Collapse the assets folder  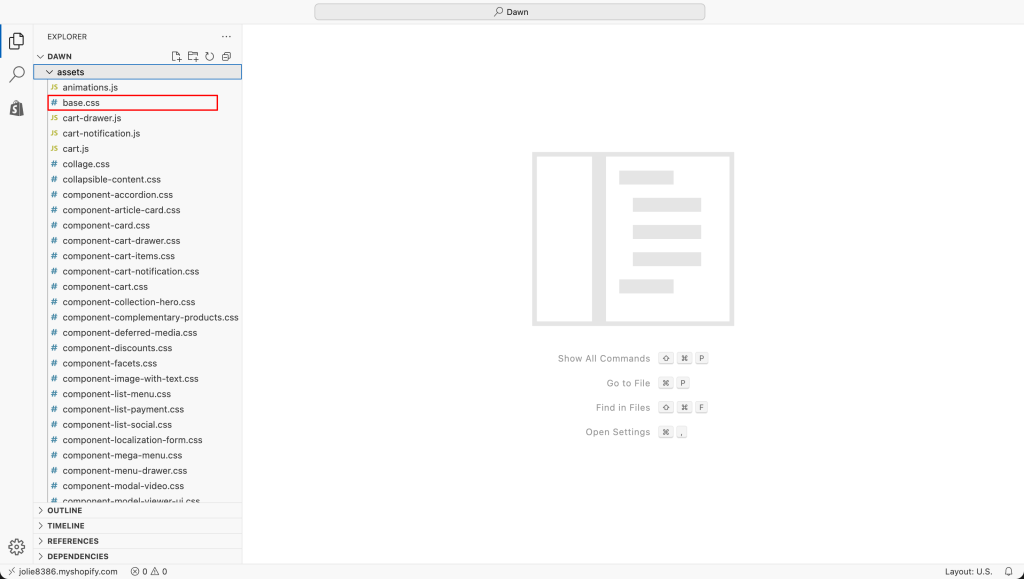click(71, 72)
